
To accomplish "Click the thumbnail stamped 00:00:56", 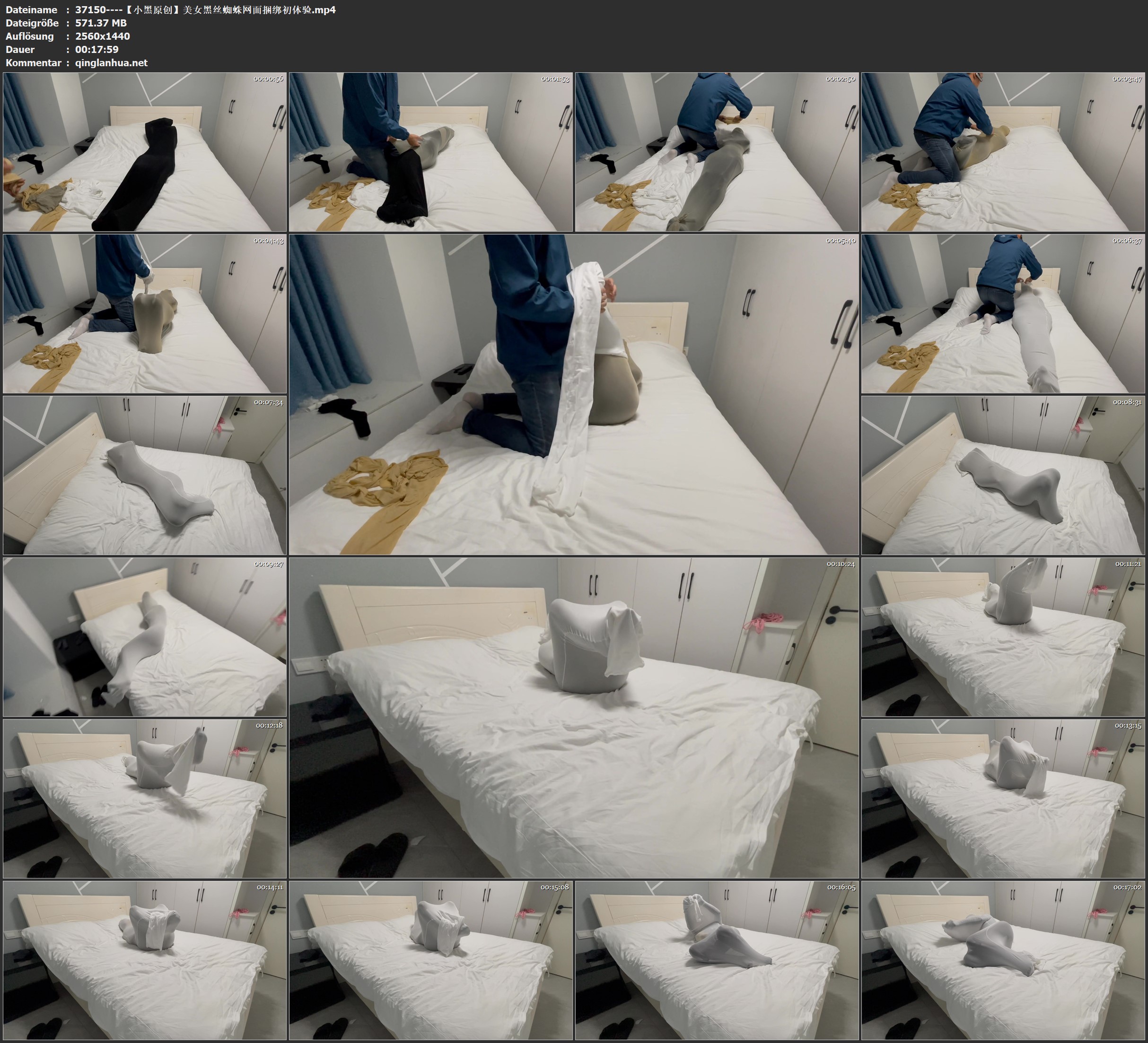I will click(x=145, y=152).
